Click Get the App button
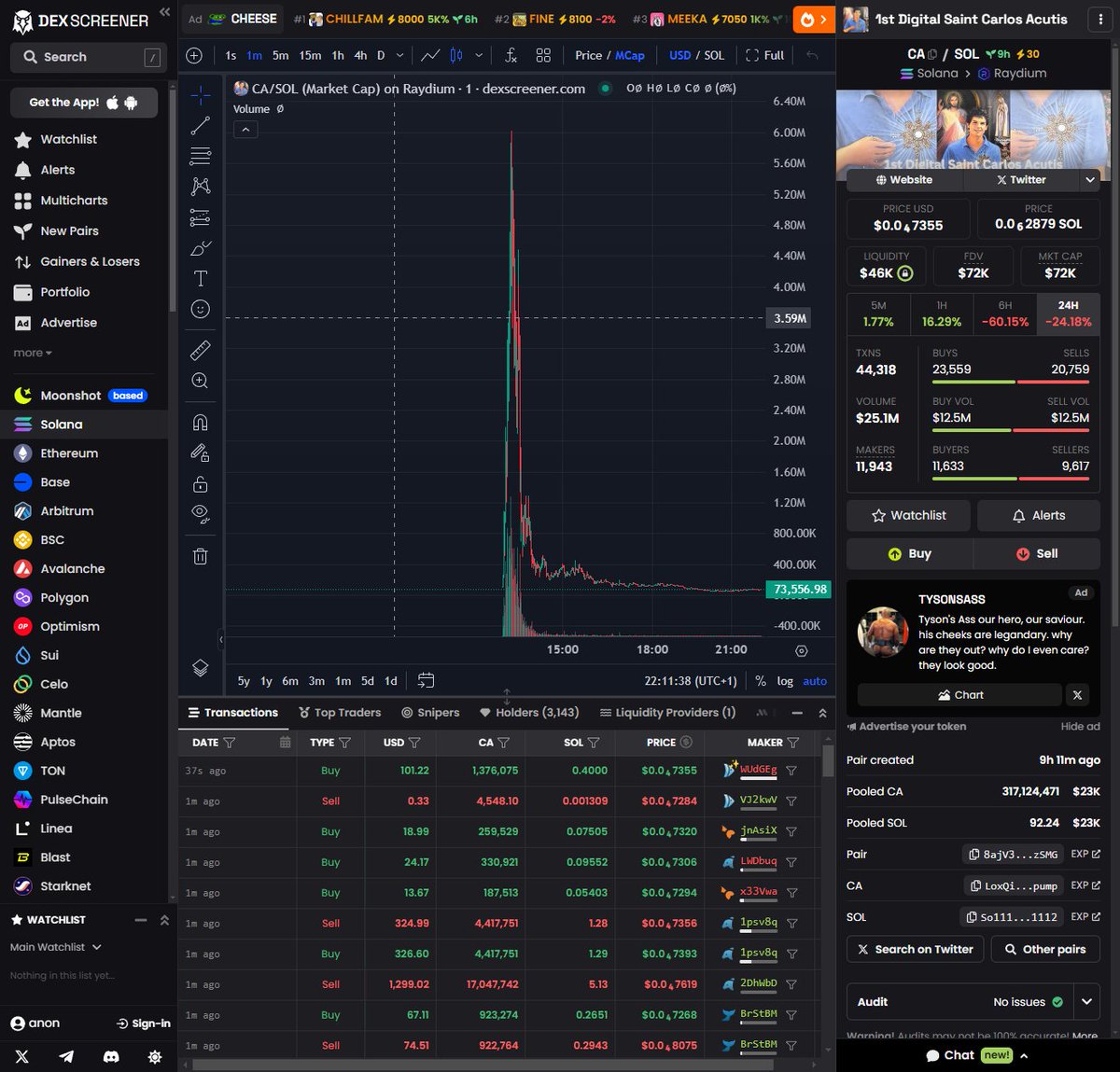Screen dimensions: 1120x1072 click(x=84, y=103)
